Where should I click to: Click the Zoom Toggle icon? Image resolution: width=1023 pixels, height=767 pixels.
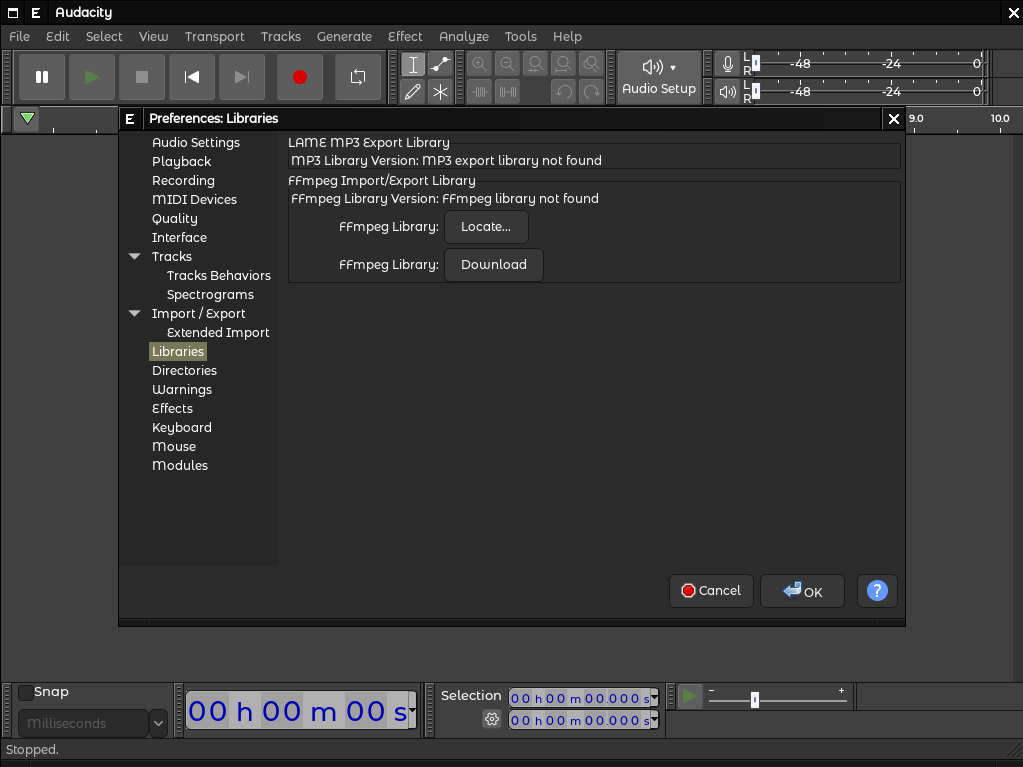click(591, 64)
